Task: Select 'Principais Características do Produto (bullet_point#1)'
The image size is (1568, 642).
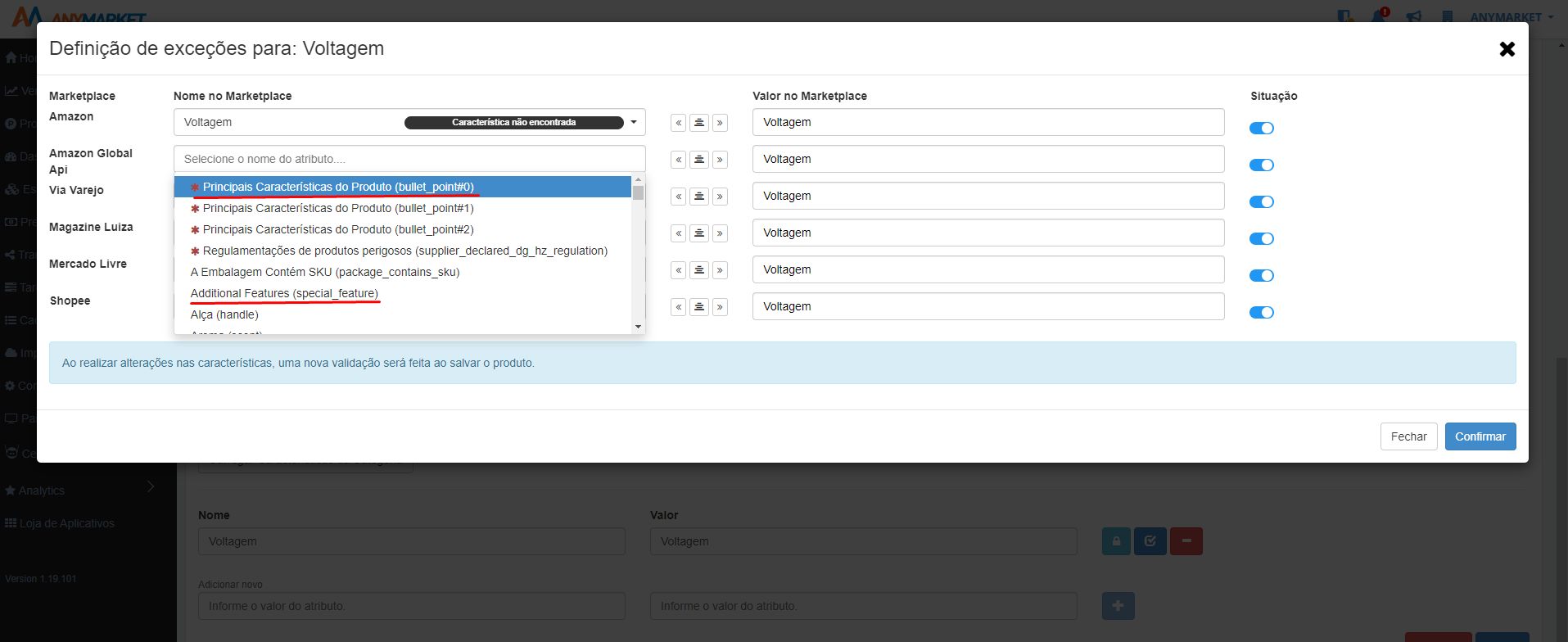Action: coord(403,208)
